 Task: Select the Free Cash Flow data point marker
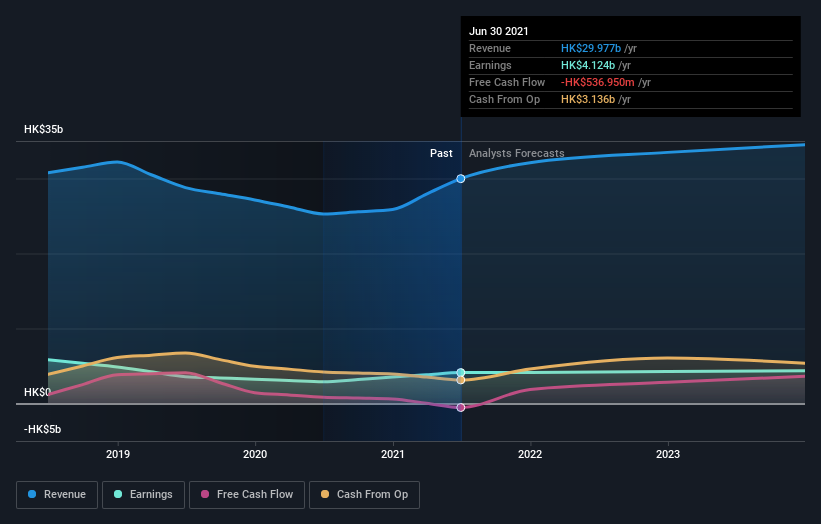coord(461,407)
